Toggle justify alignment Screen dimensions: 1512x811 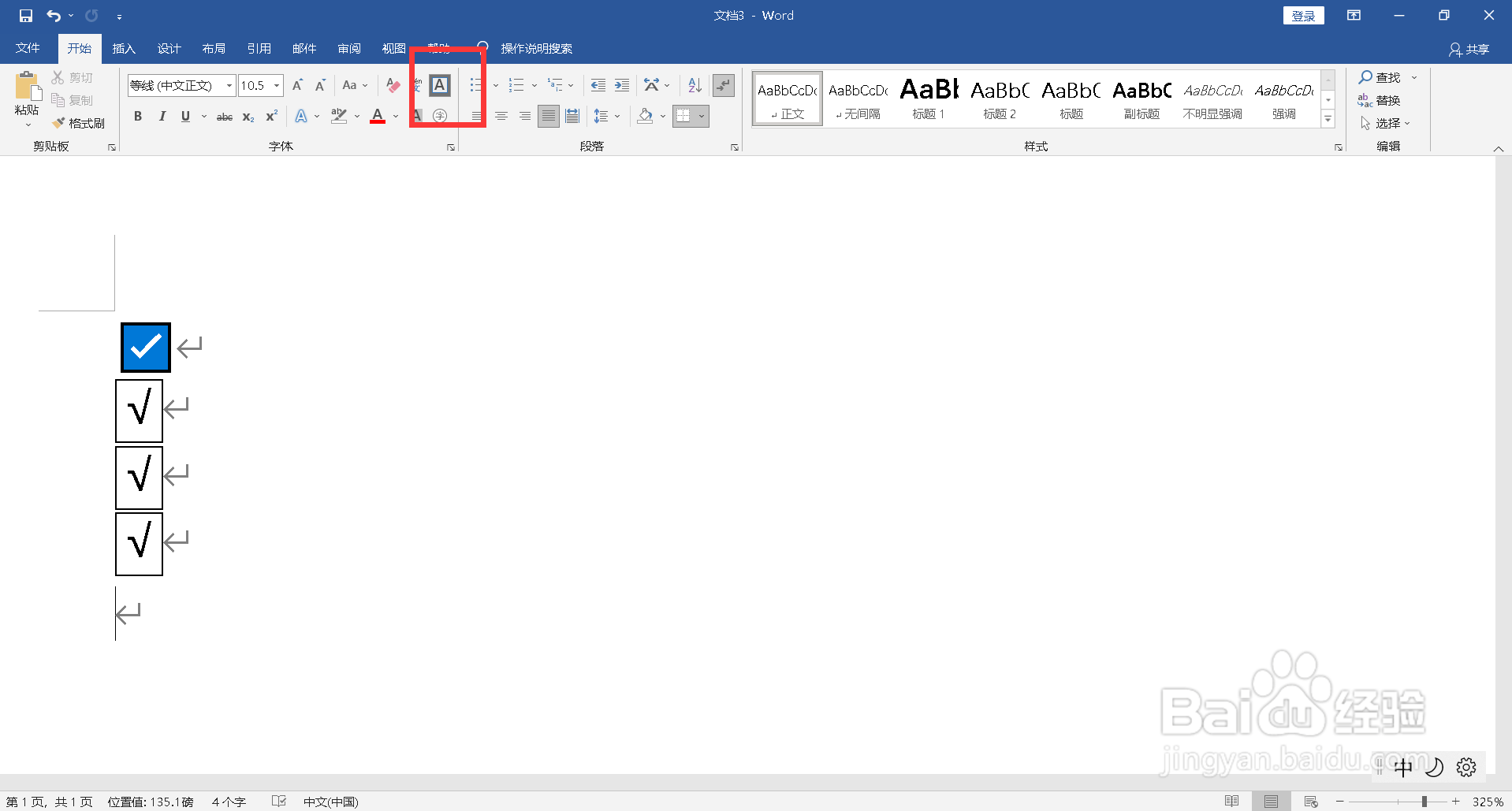tap(549, 116)
